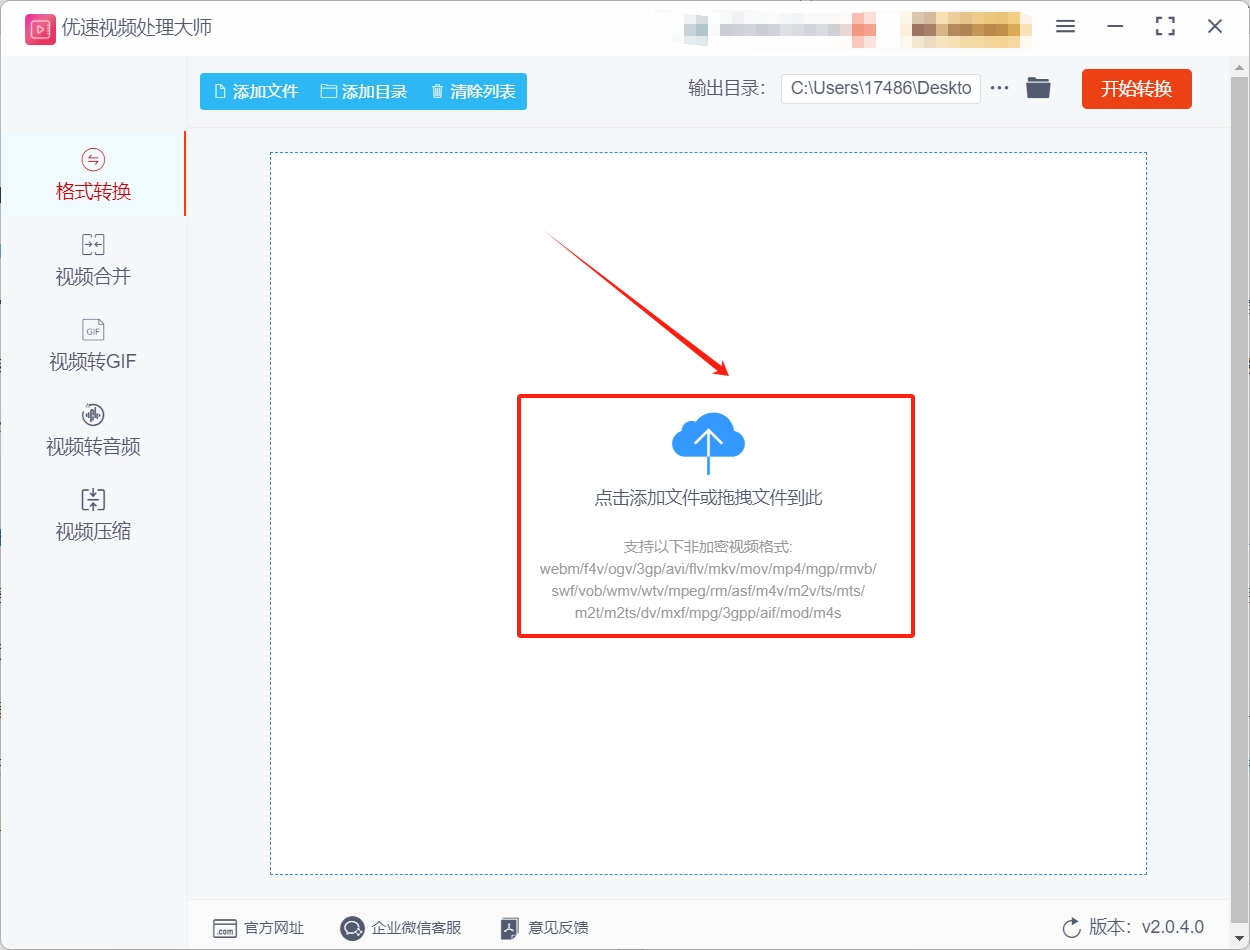Open the 意见反馈 feedback link
Screen dimensions: 1250x950
[545, 928]
